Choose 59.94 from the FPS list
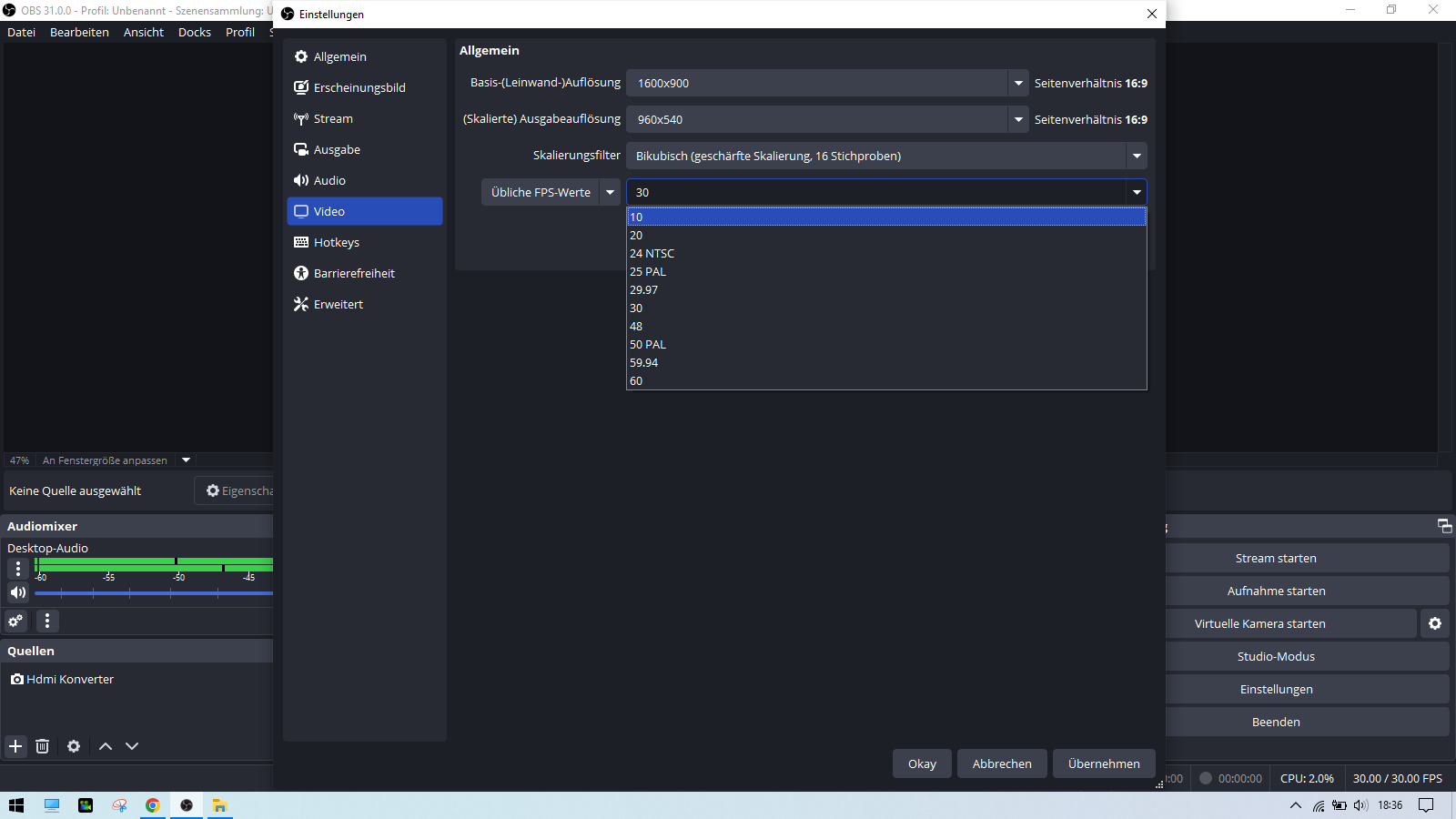This screenshot has width=1456, height=819. [x=886, y=362]
